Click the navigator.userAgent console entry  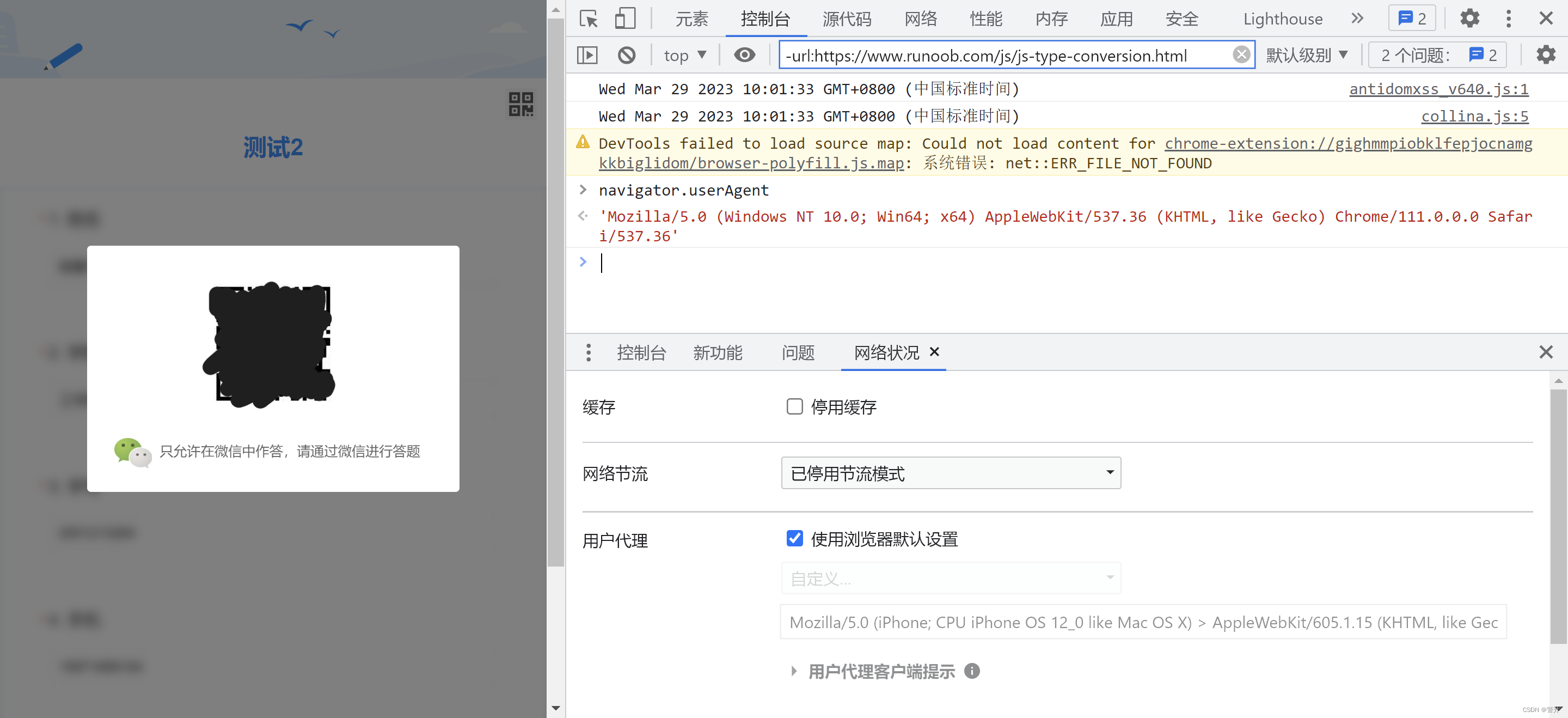point(684,190)
